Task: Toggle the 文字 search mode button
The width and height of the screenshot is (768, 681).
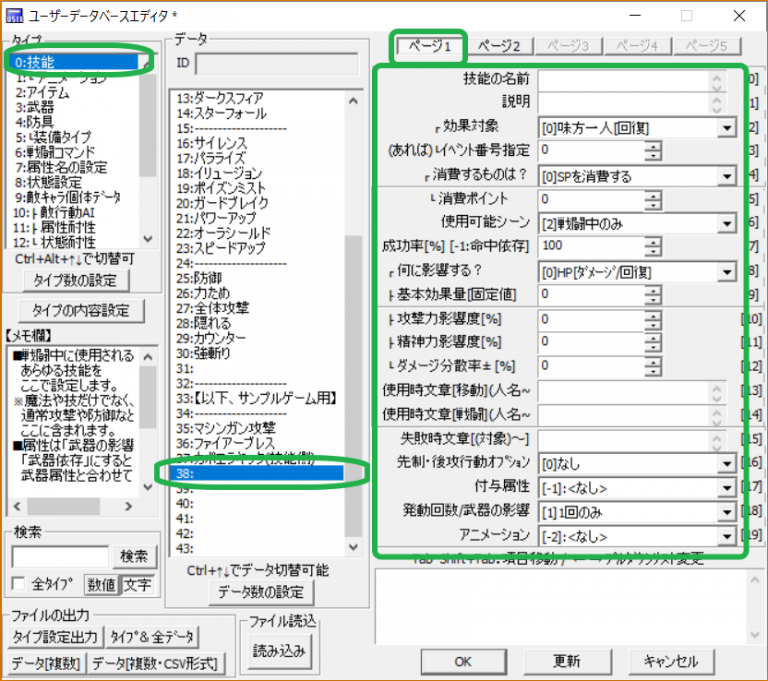Action: click(x=138, y=584)
